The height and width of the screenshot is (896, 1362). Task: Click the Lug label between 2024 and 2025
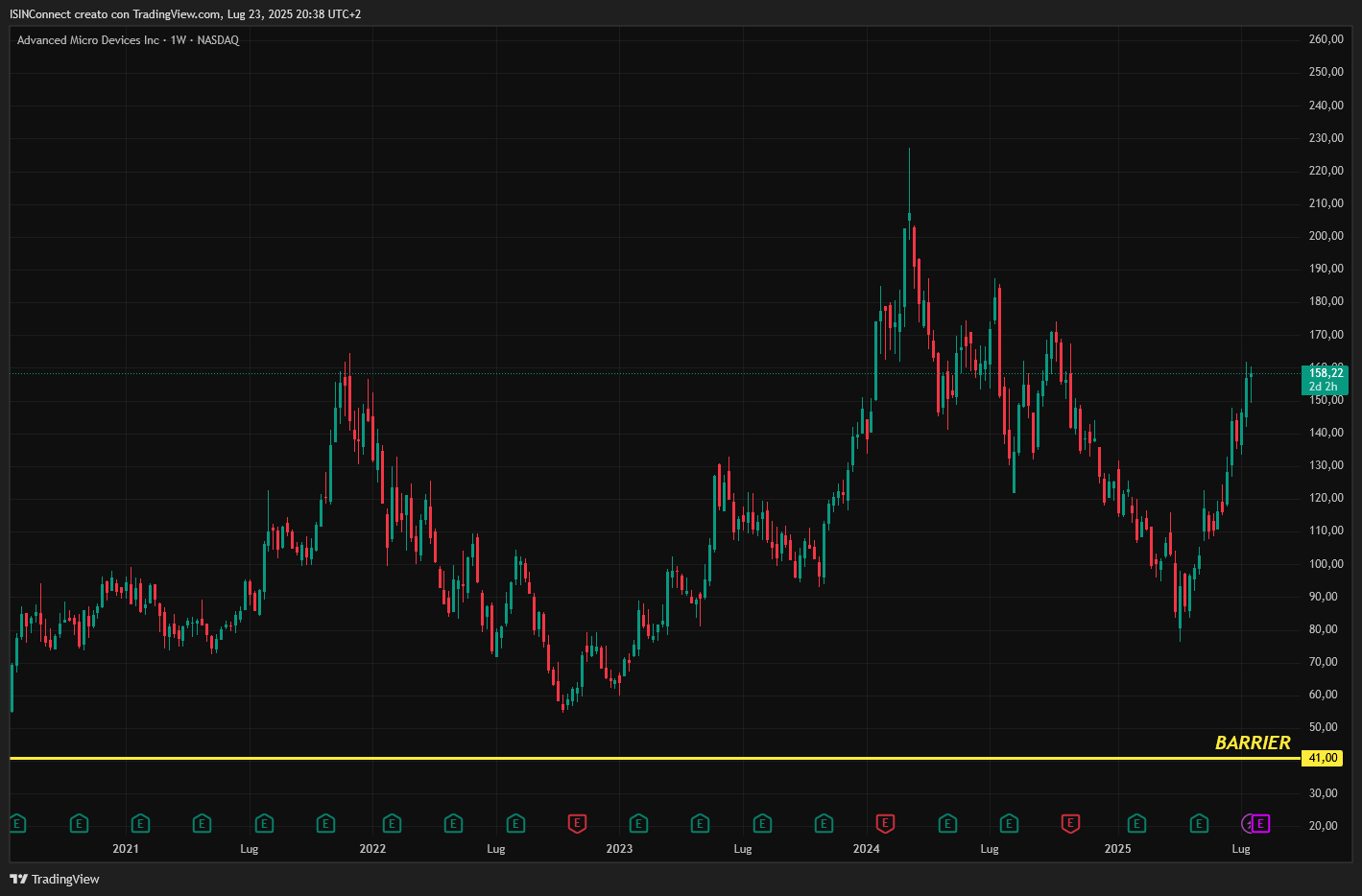pyautogui.click(x=990, y=849)
